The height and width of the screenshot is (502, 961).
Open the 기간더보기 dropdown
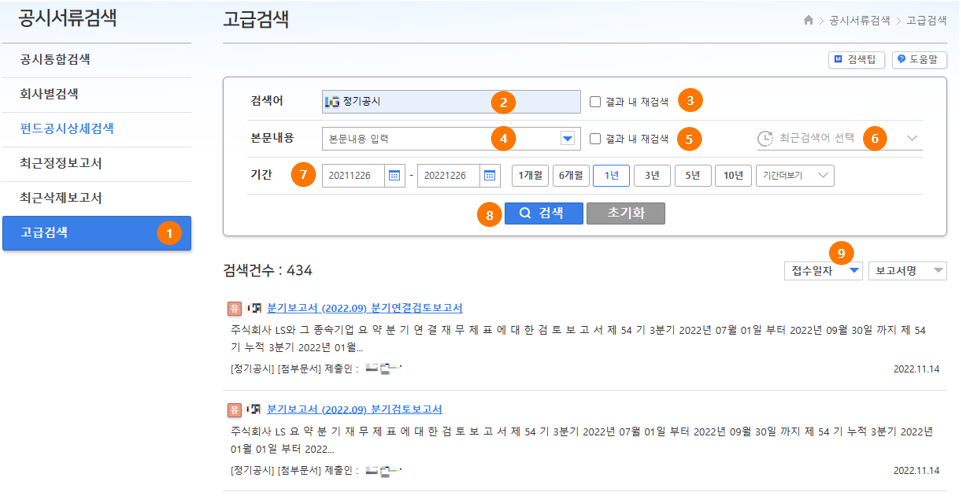click(795, 176)
